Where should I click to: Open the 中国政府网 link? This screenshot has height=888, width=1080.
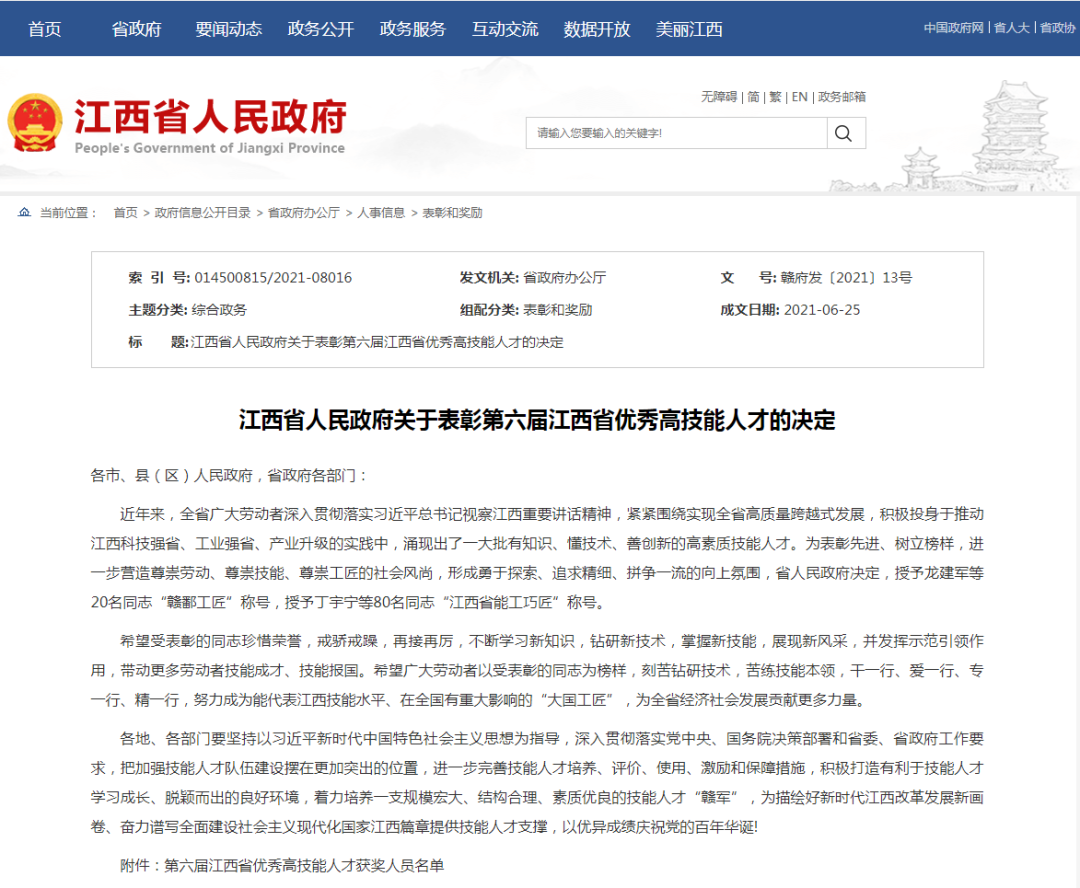[953, 28]
